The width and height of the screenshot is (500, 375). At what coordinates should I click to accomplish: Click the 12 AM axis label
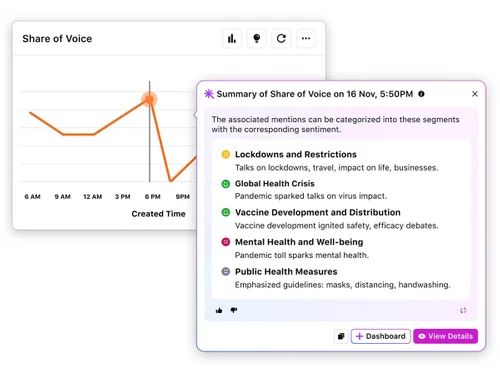click(x=92, y=197)
